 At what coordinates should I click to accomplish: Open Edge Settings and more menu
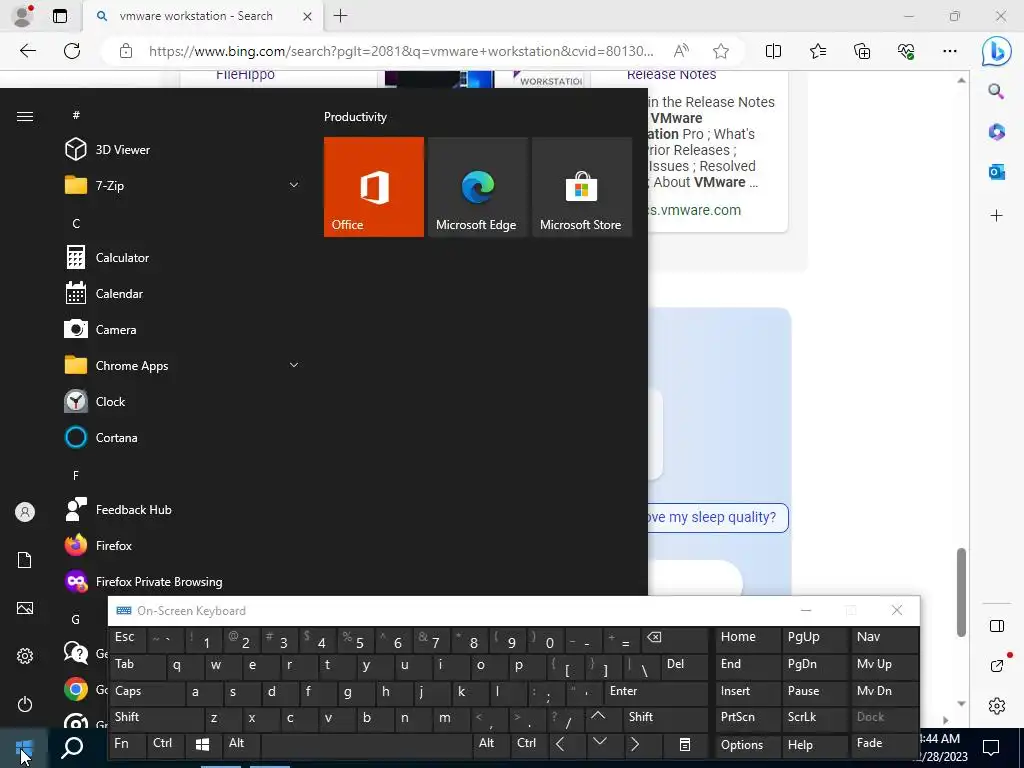click(x=950, y=51)
